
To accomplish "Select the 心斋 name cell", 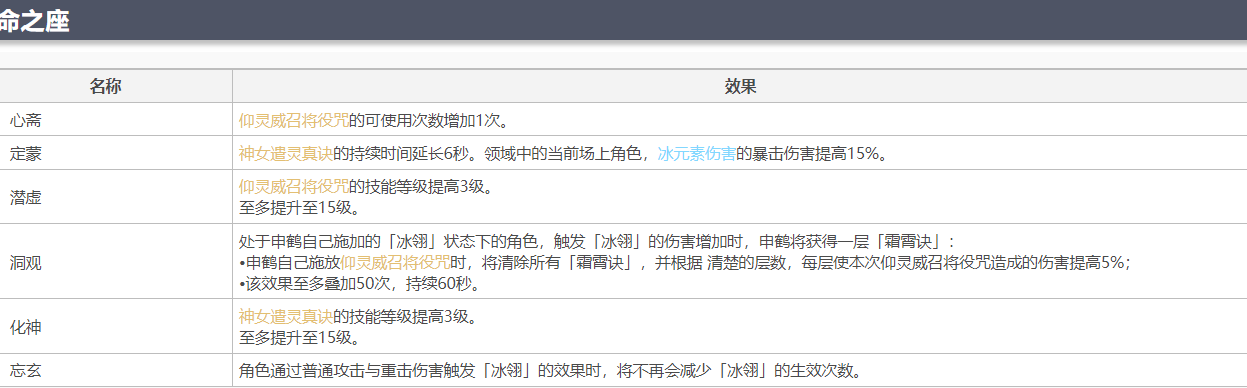I will (x=116, y=120).
